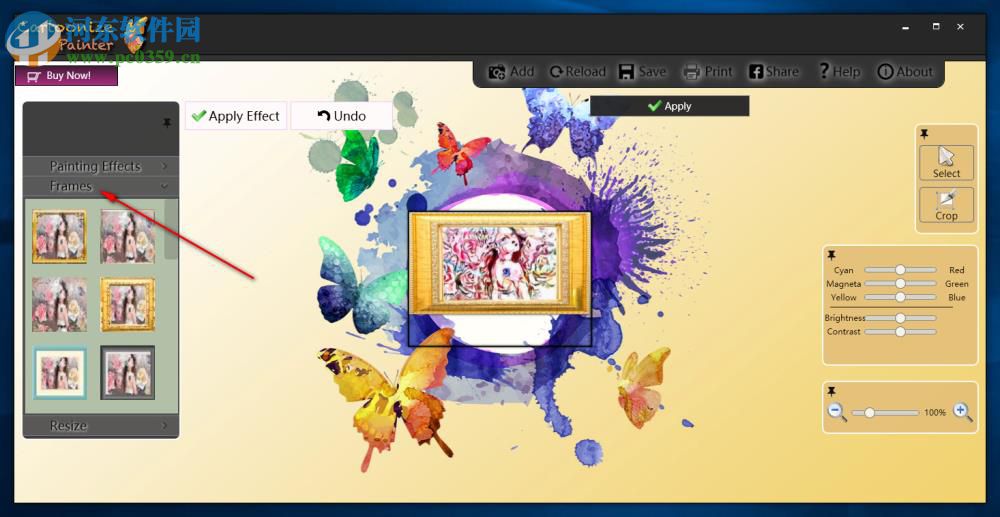
Task: Click the pin icon on the zoom panel
Action: pyautogui.click(x=832, y=391)
